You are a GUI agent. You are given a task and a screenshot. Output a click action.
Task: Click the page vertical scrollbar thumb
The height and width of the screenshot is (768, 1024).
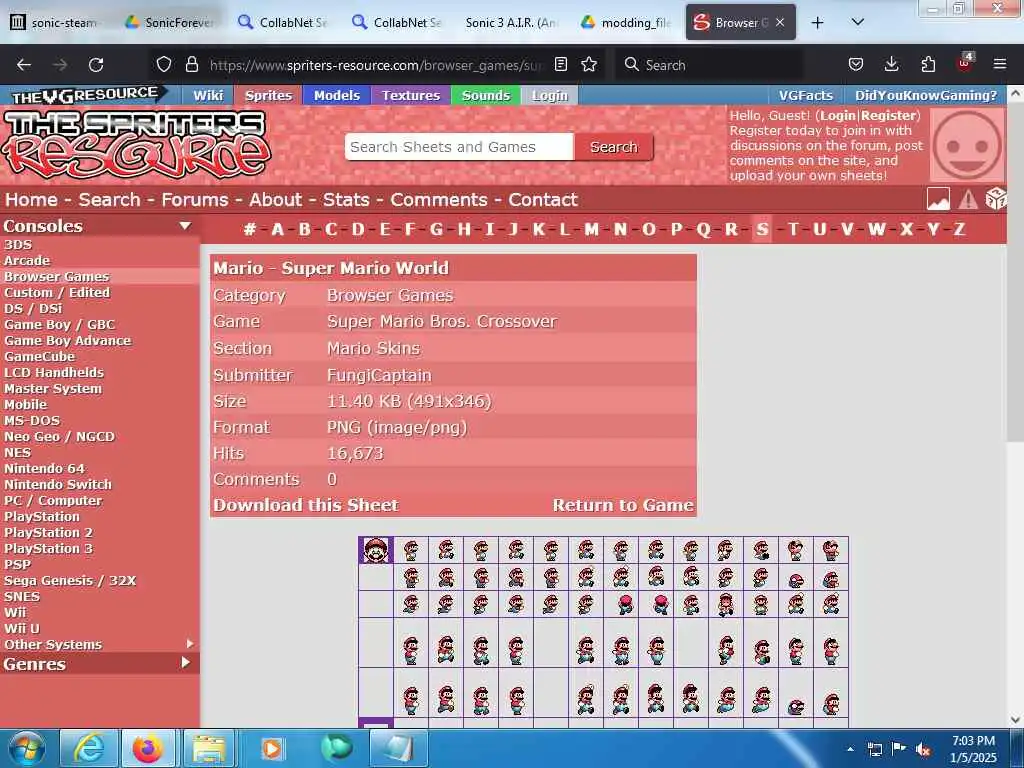pos(1016,271)
